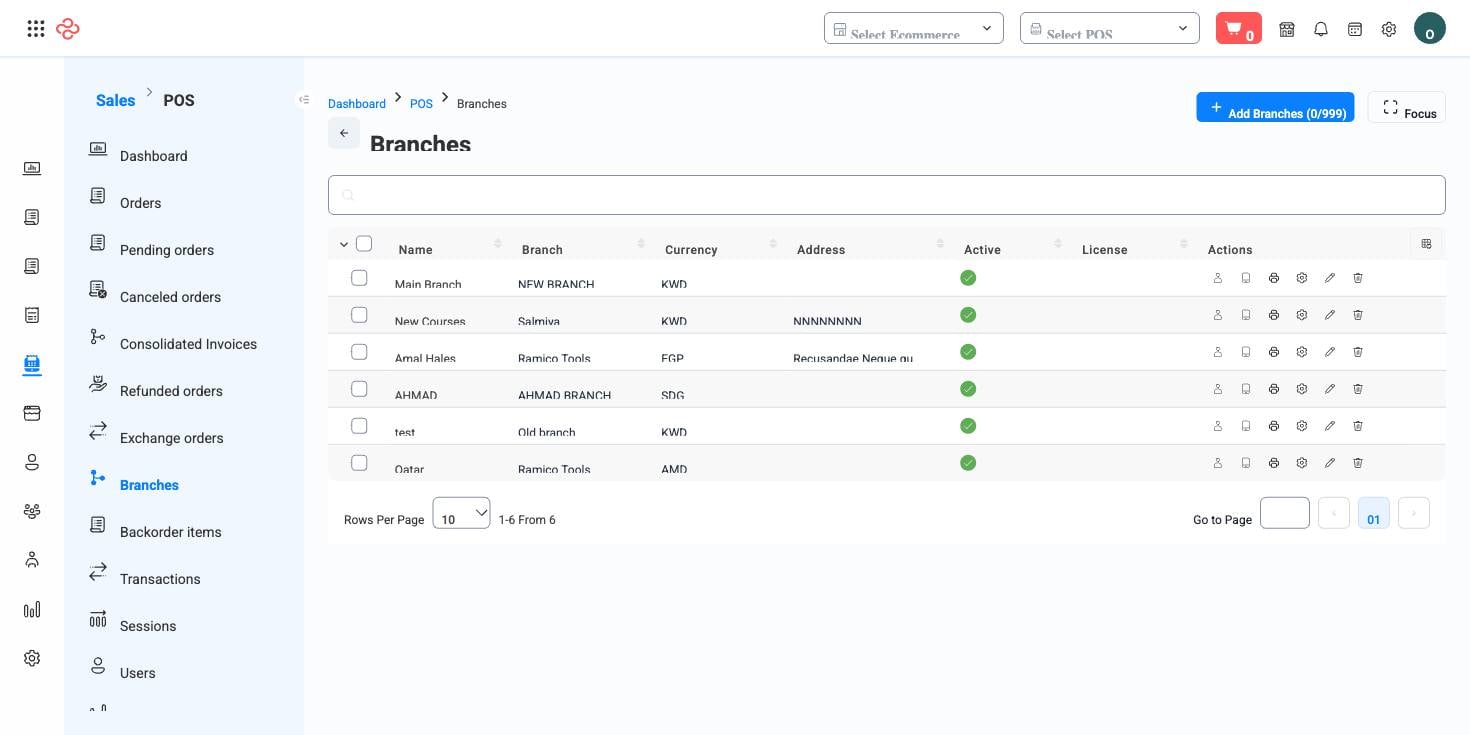The width and height of the screenshot is (1470, 735).
Task: Expand the Rows Per Page dropdown
Action: 461,513
